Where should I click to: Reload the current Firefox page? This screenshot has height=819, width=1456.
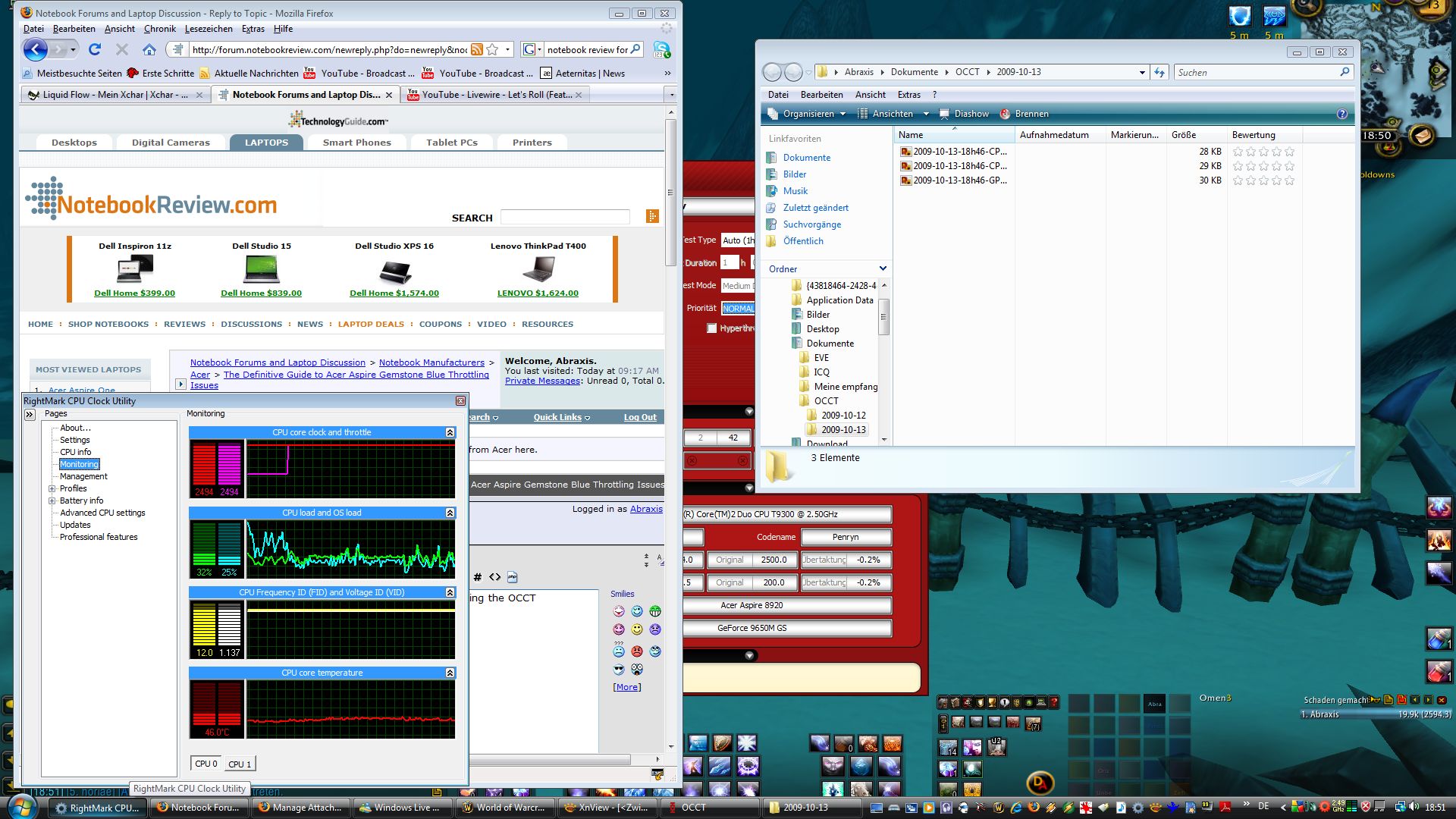(x=95, y=50)
